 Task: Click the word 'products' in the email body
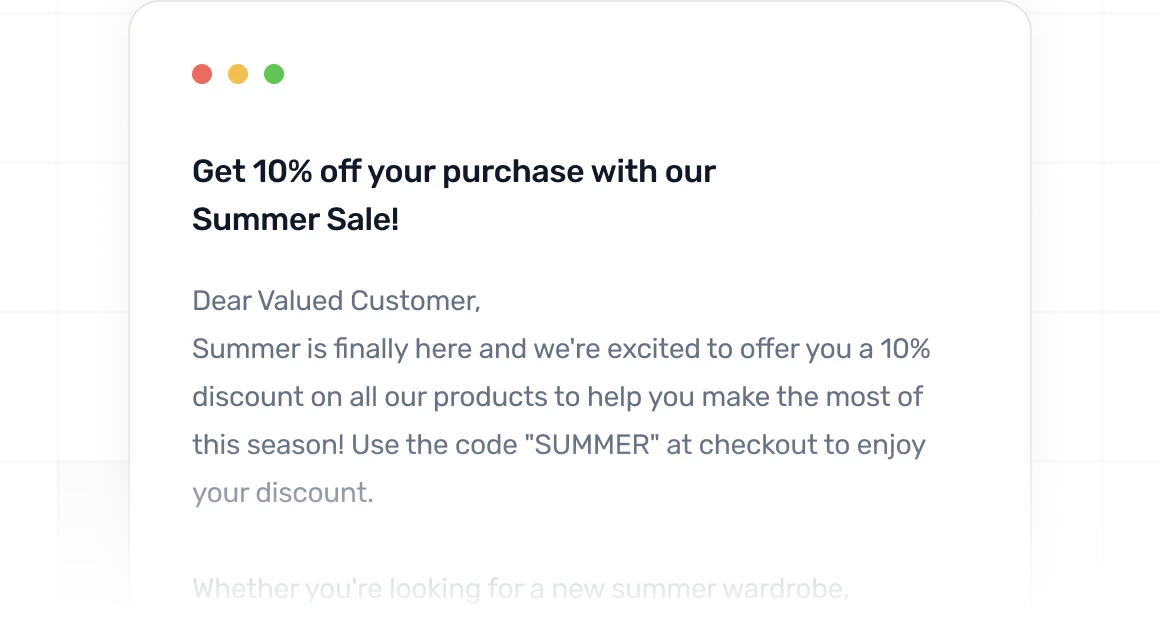pyautogui.click(x=491, y=397)
